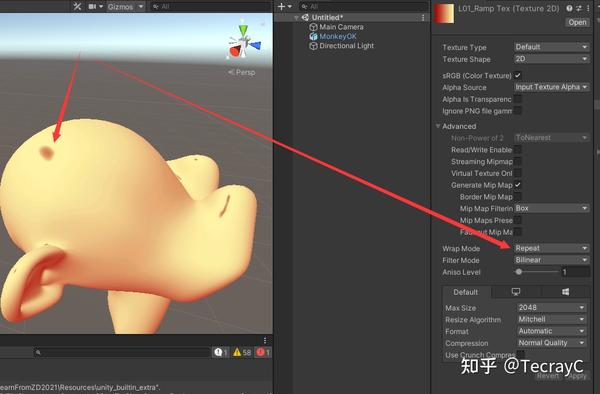The width and height of the screenshot is (600, 394).
Task: Collapse the Untitled scene in hierarchy
Action: click(x=296, y=18)
